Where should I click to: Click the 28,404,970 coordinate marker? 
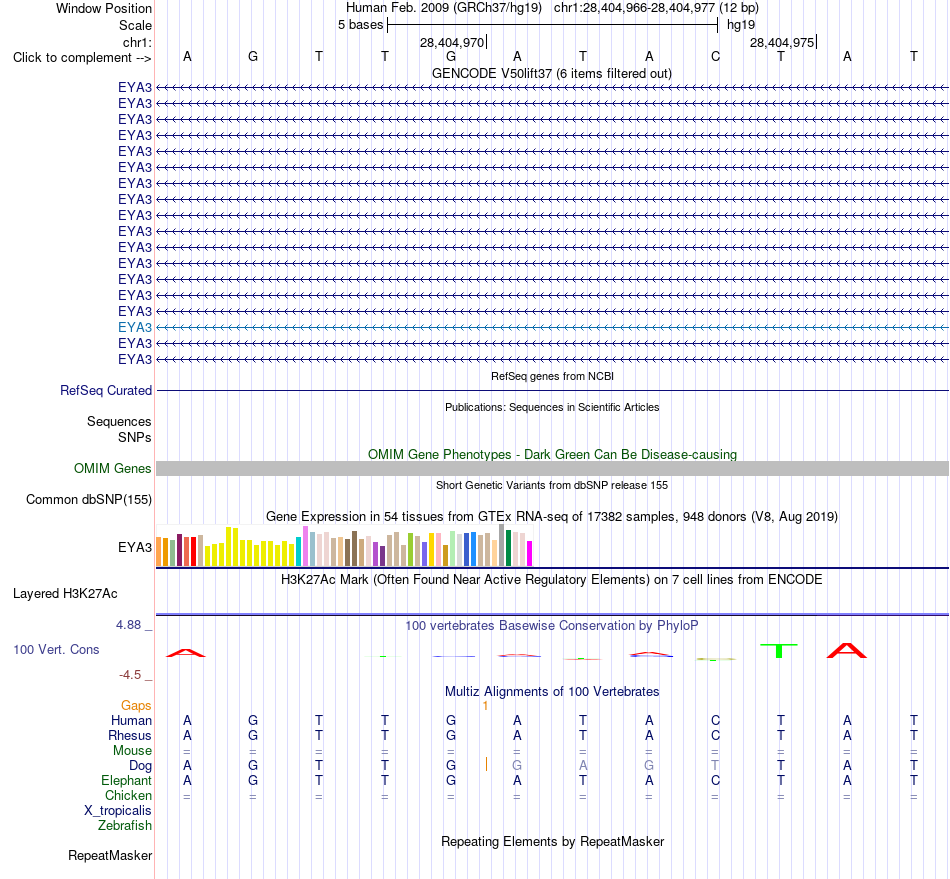click(452, 42)
